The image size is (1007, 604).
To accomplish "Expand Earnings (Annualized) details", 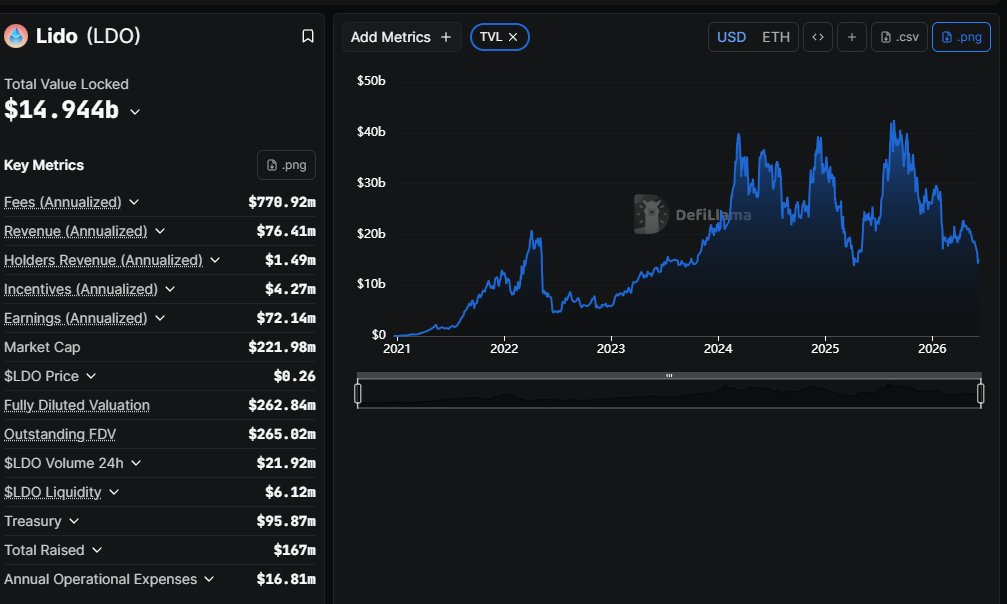I will pyautogui.click(x=160, y=318).
